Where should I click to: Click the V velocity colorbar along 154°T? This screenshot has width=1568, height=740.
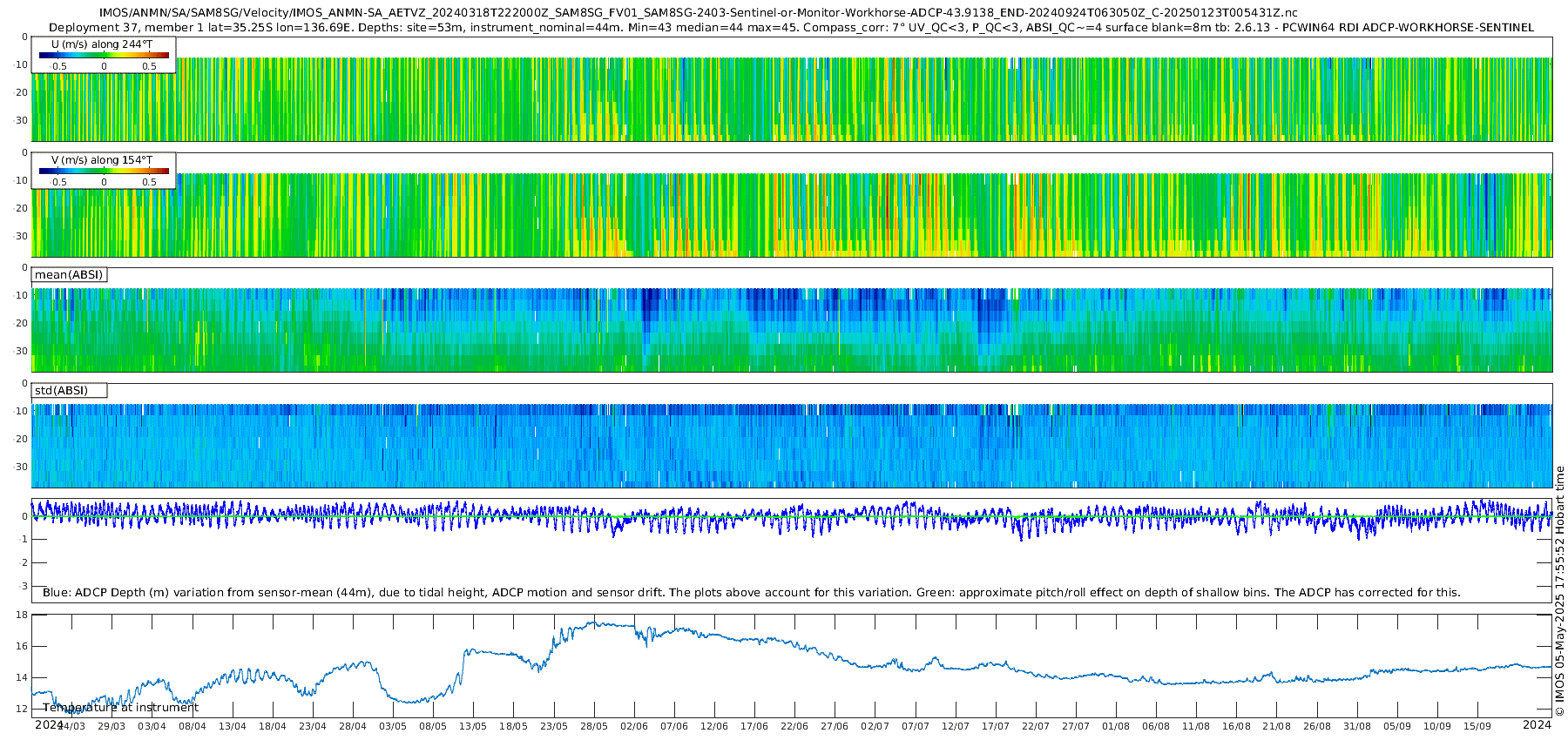click(x=104, y=171)
